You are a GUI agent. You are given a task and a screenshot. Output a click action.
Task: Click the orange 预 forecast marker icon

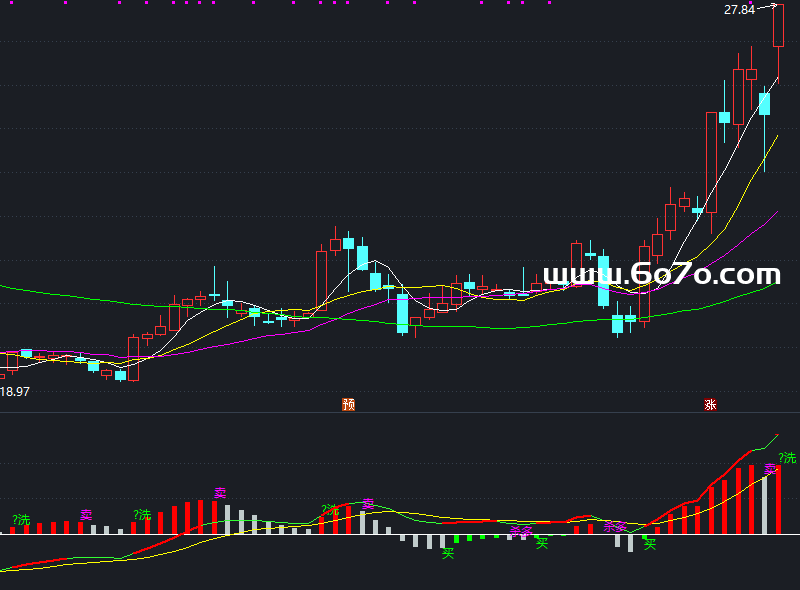tap(348, 405)
